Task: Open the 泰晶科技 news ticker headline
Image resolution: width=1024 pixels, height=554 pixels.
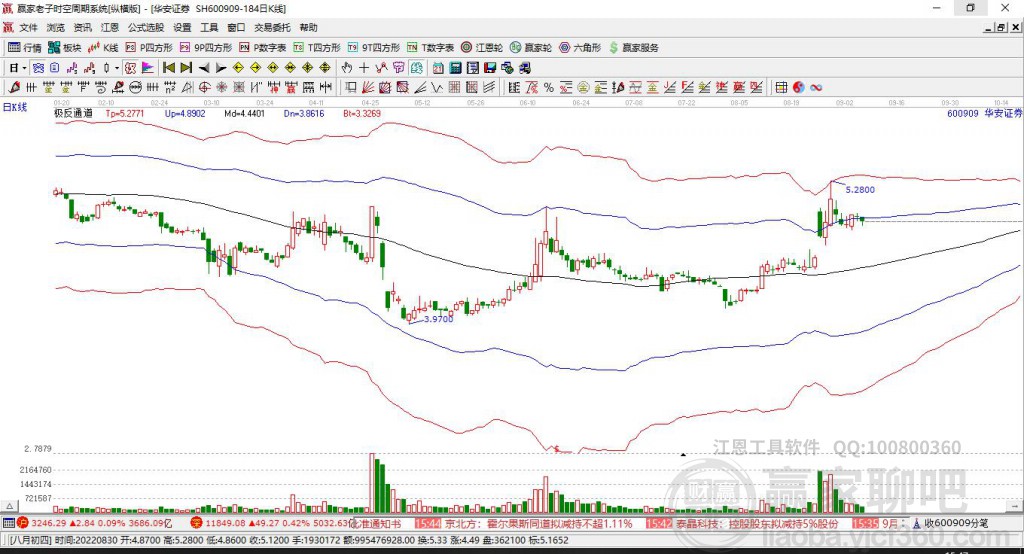Action: coord(757,523)
